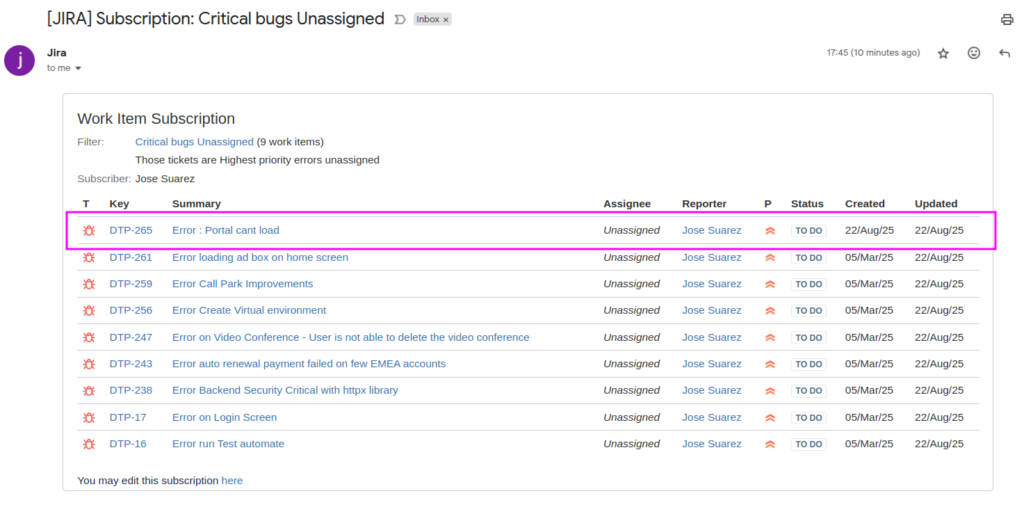The width and height of the screenshot is (1024, 505).
Task: Toggle the importance marker beside the subject
Action: point(400,20)
